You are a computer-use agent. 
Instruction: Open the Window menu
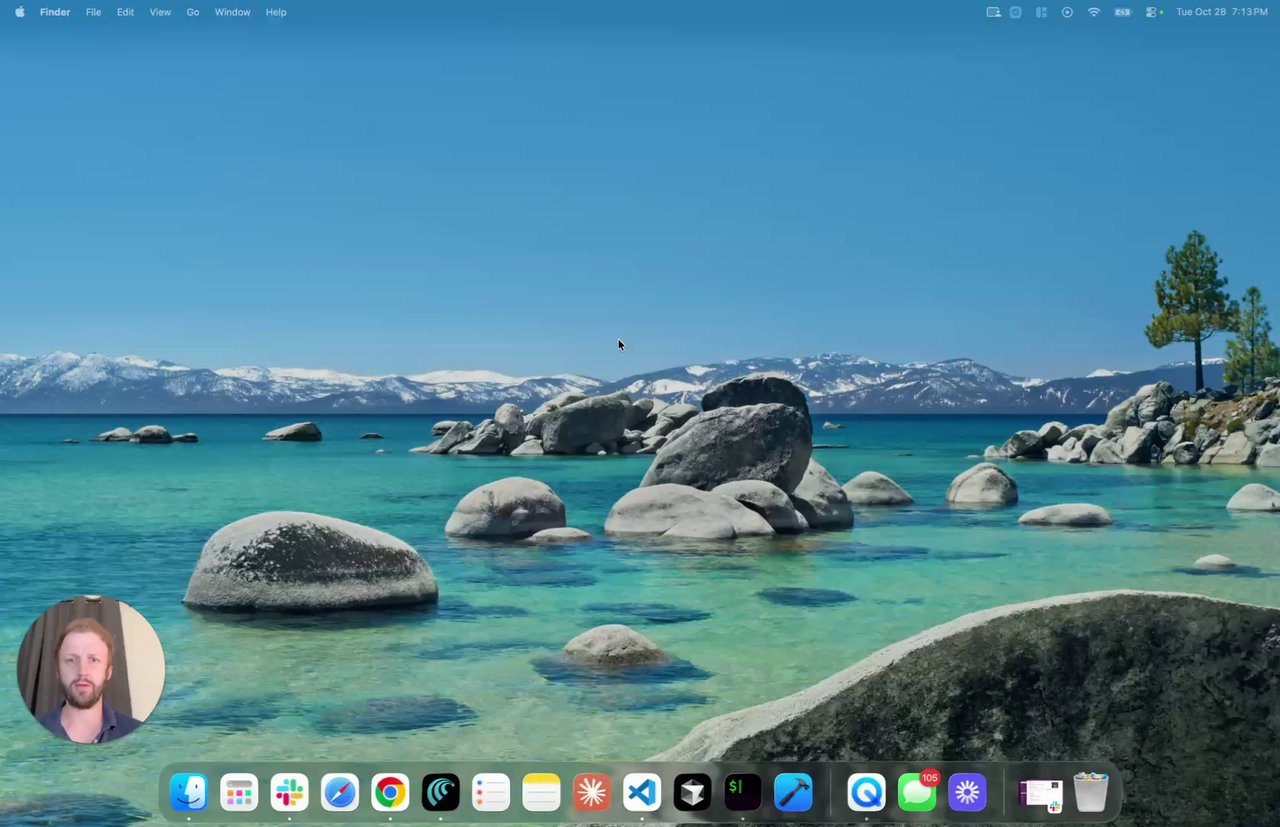232,12
